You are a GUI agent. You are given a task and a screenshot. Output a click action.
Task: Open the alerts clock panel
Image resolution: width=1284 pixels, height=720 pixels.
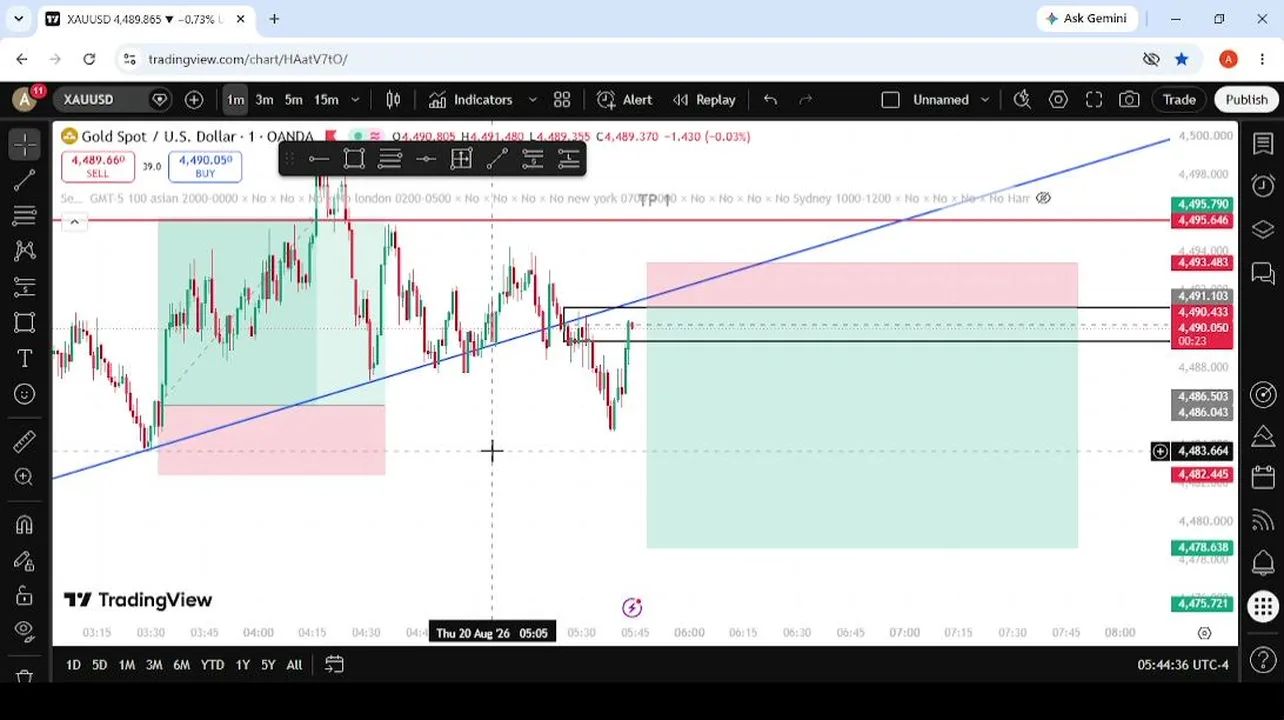(x=1263, y=186)
